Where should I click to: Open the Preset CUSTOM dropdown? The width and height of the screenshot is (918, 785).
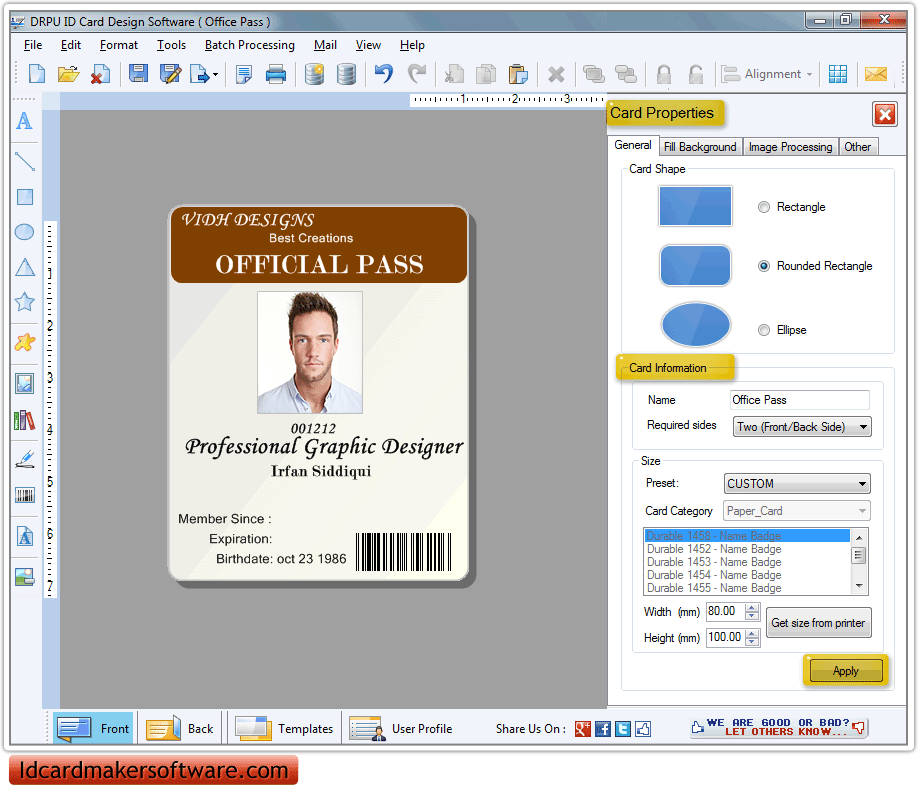[x=797, y=484]
